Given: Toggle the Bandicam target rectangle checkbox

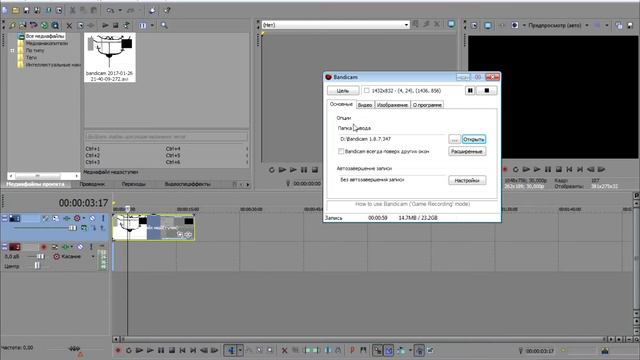Looking at the screenshot, I should pos(367,91).
